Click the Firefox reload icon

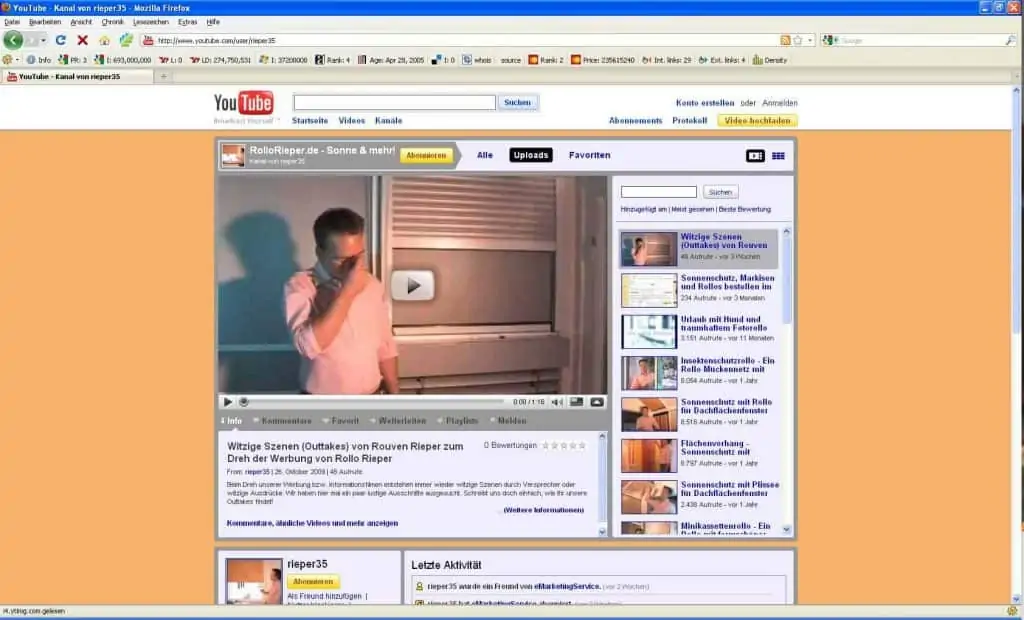pos(61,40)
